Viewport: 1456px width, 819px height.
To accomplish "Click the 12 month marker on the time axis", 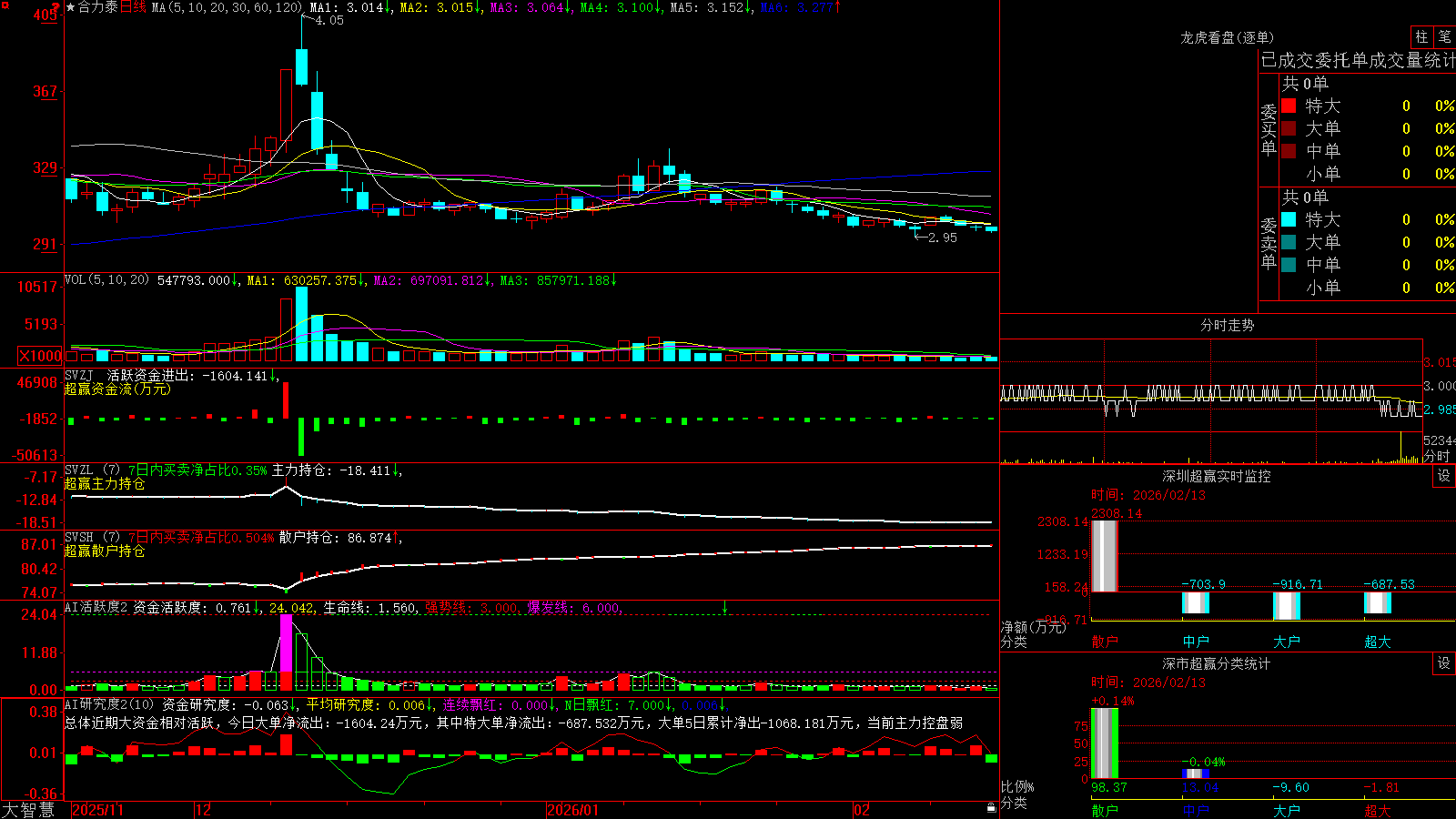I will click(x=203, y=810).
